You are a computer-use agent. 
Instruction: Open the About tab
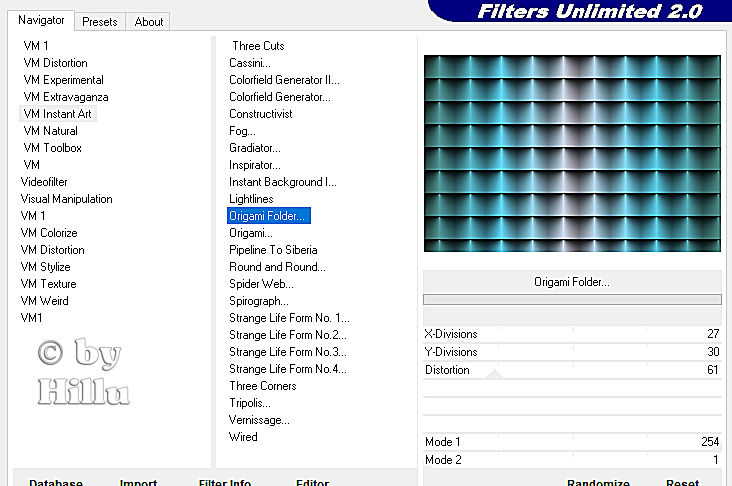[x=148, y=22]
